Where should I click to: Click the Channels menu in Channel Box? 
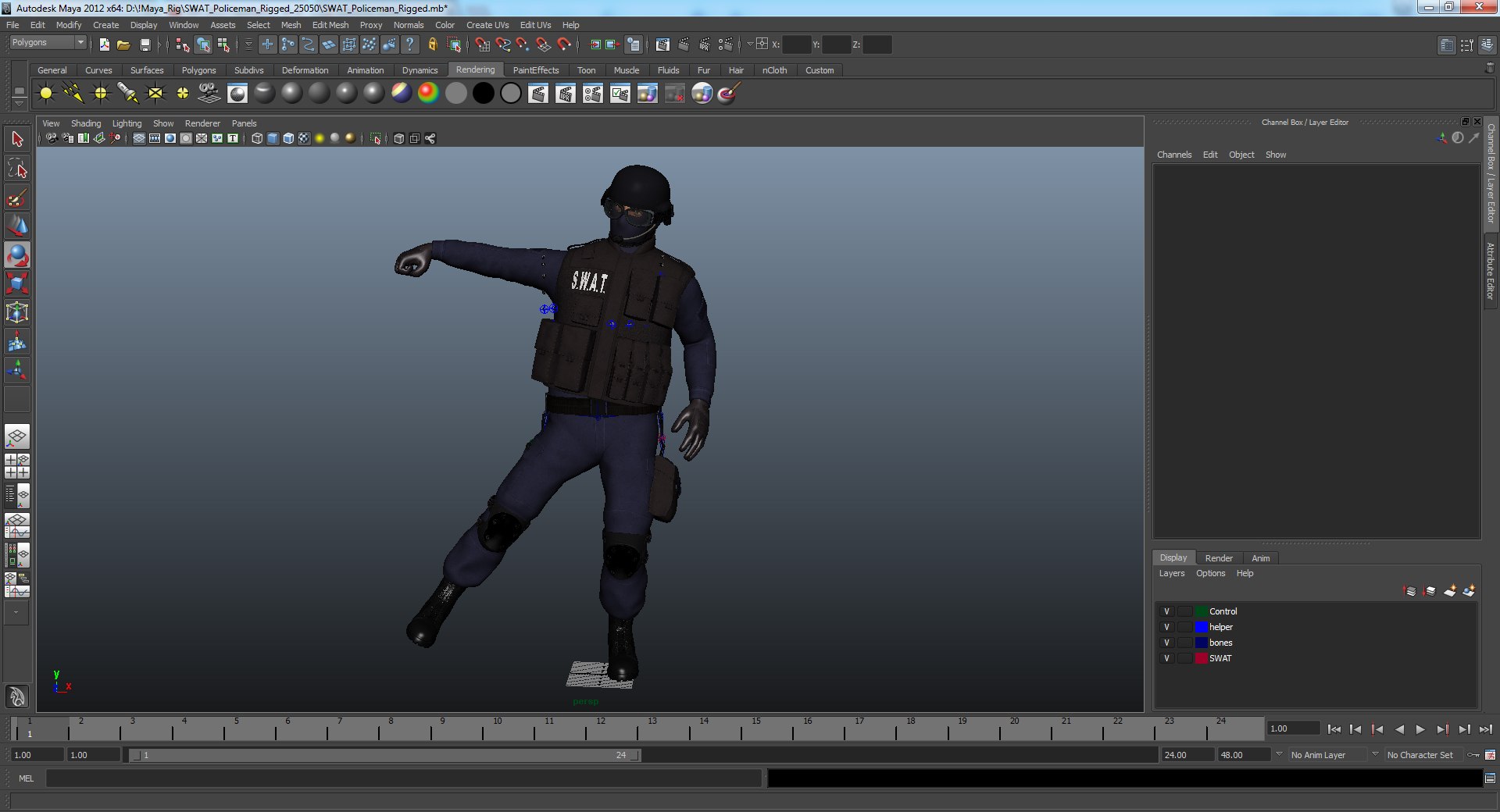[1174, 155]
